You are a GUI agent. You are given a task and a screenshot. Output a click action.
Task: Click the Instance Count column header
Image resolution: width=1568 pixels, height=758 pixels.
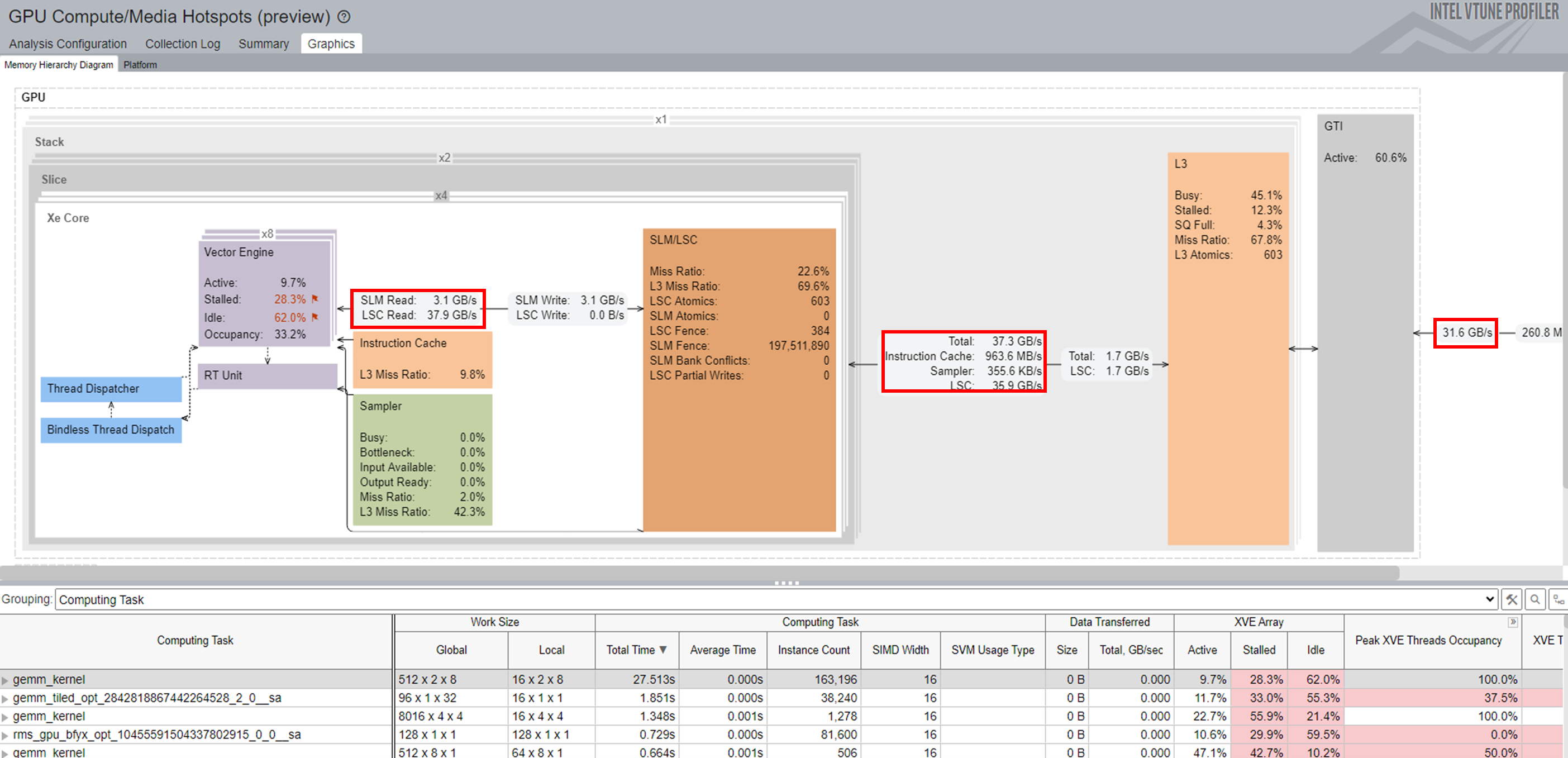(x=813, y=650)
